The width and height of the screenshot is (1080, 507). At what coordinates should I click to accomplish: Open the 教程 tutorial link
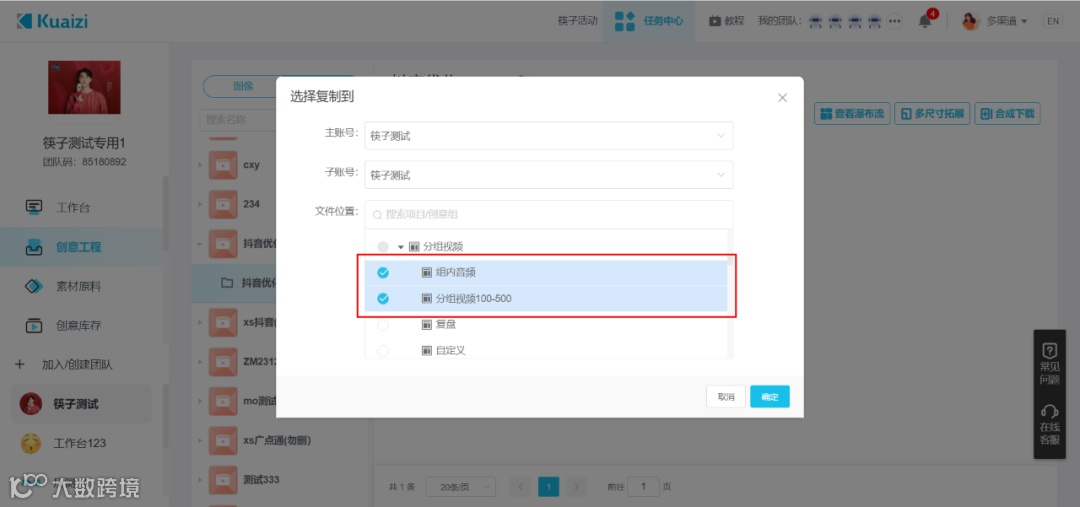click(x=727, y=21)
